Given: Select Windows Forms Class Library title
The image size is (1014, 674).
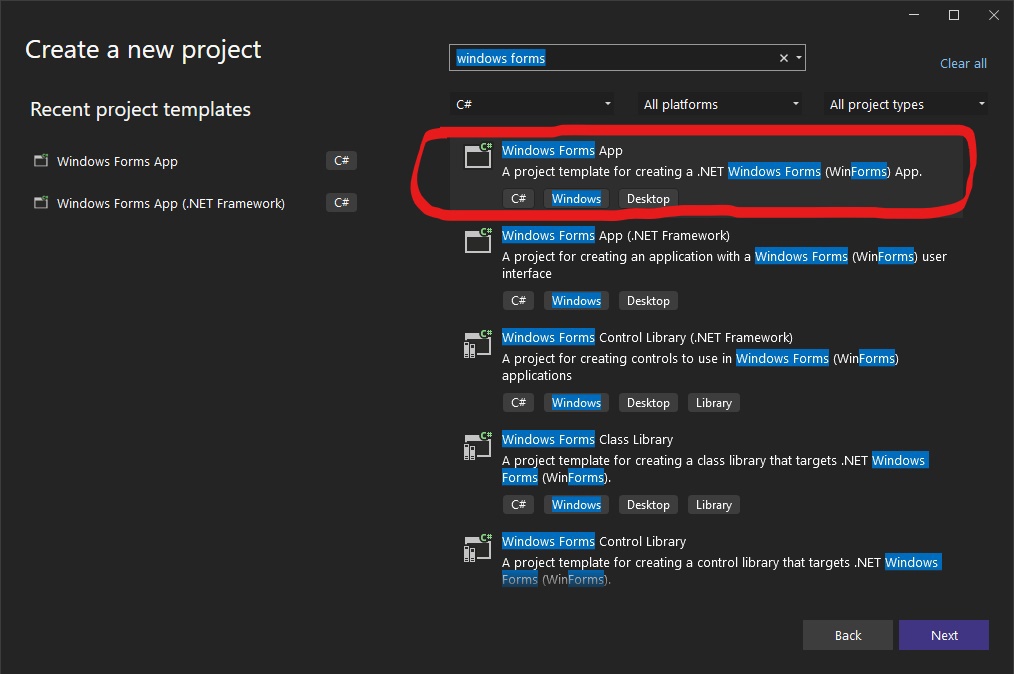Looking at the screenshot, I should [587, 439].
